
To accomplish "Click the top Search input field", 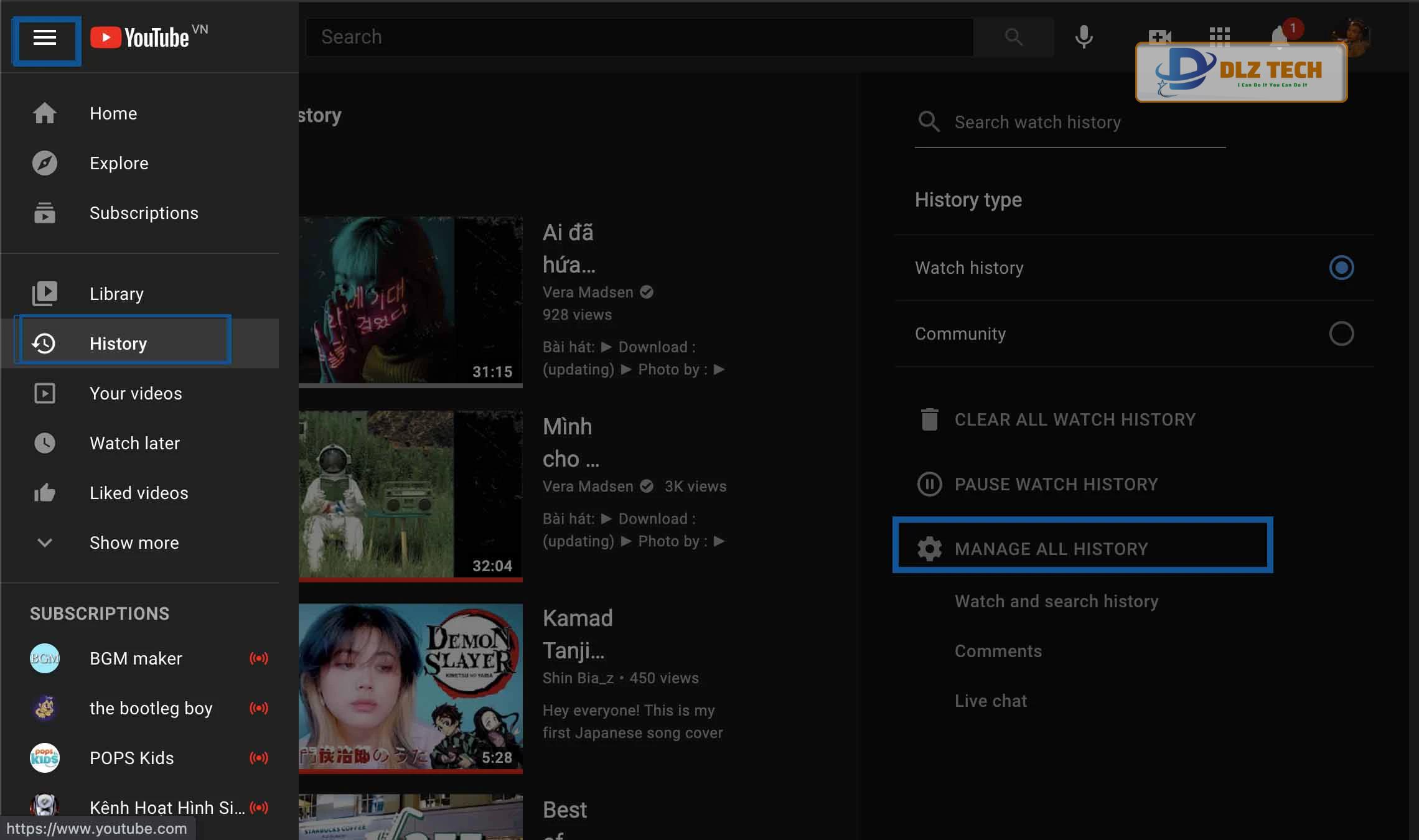I will coord(640,37).
